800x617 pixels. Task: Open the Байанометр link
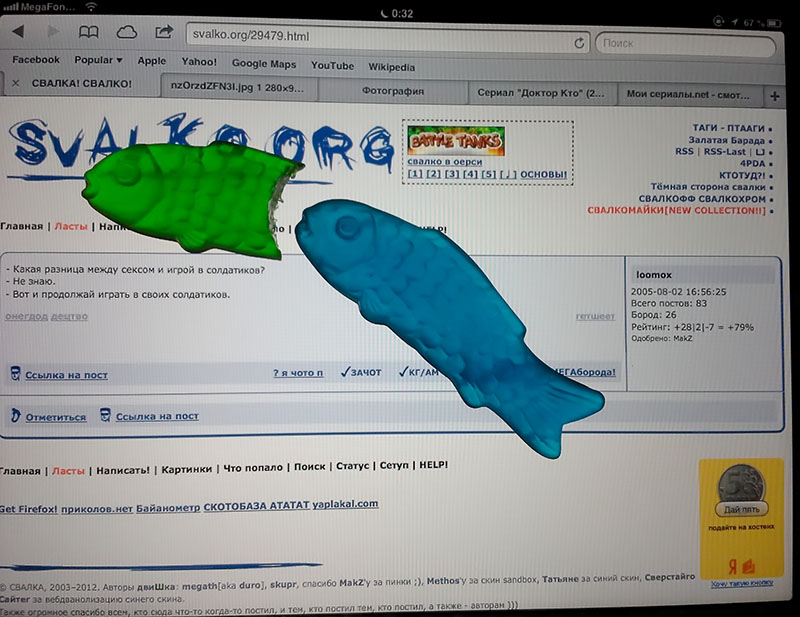[x=168, y=508]
